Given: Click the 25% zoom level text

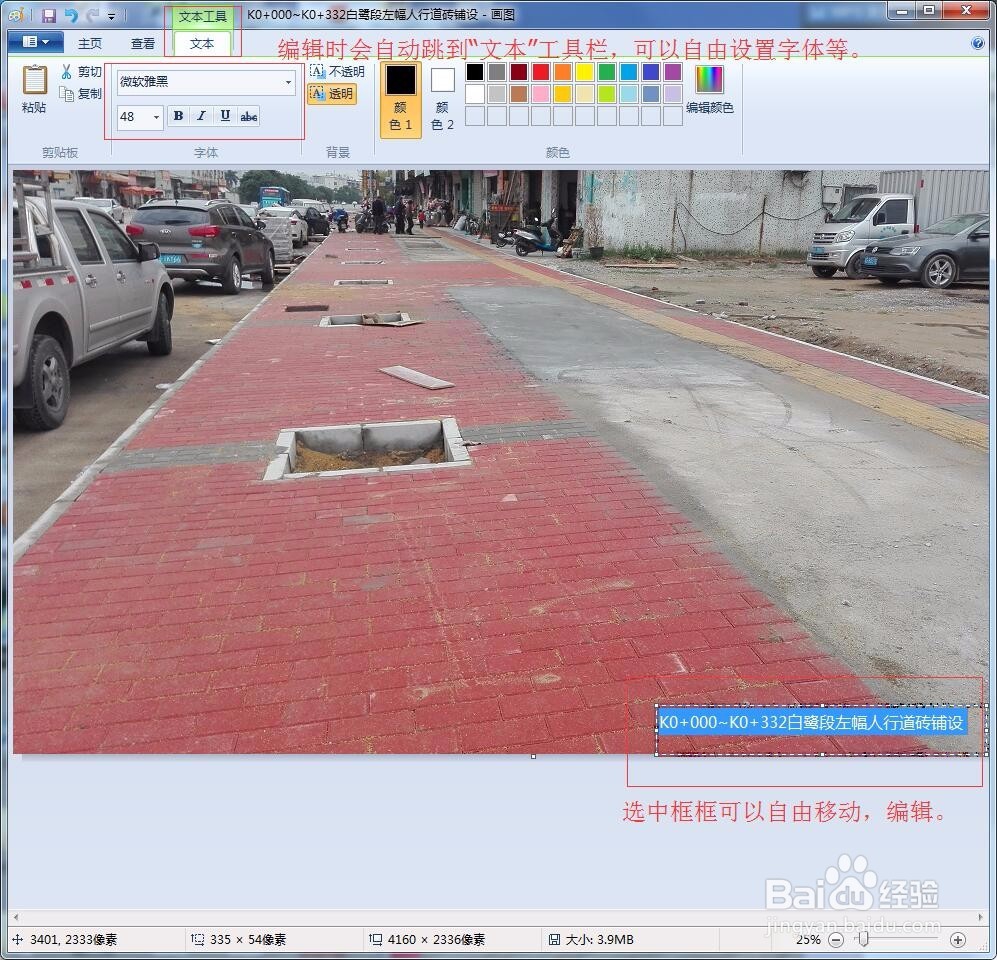Looking at the screenshot, I should pos(808,940).
